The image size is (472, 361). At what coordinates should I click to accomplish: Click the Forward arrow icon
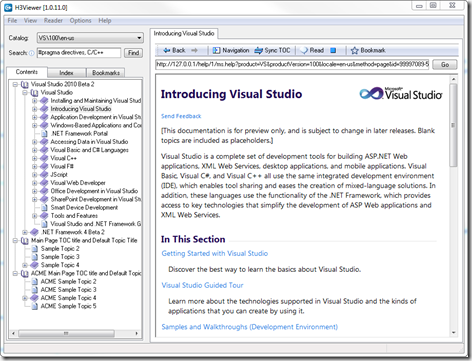point(194,50)
